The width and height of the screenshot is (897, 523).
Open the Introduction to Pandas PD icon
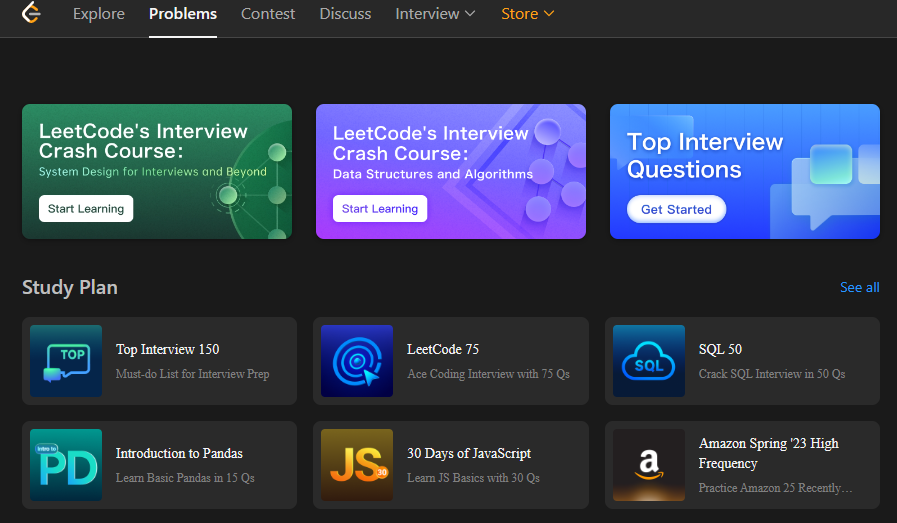(66, 465)
